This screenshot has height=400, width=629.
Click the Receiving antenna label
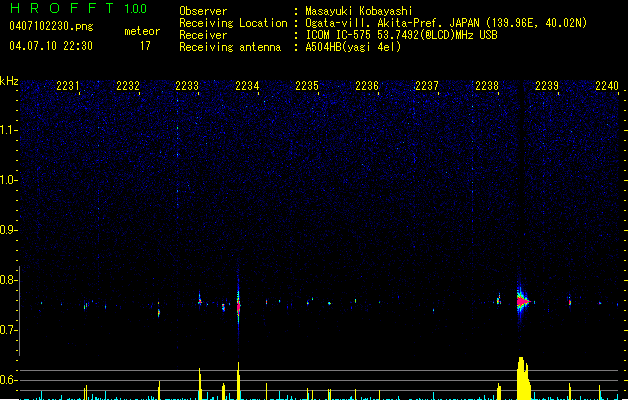click(230, 47)
